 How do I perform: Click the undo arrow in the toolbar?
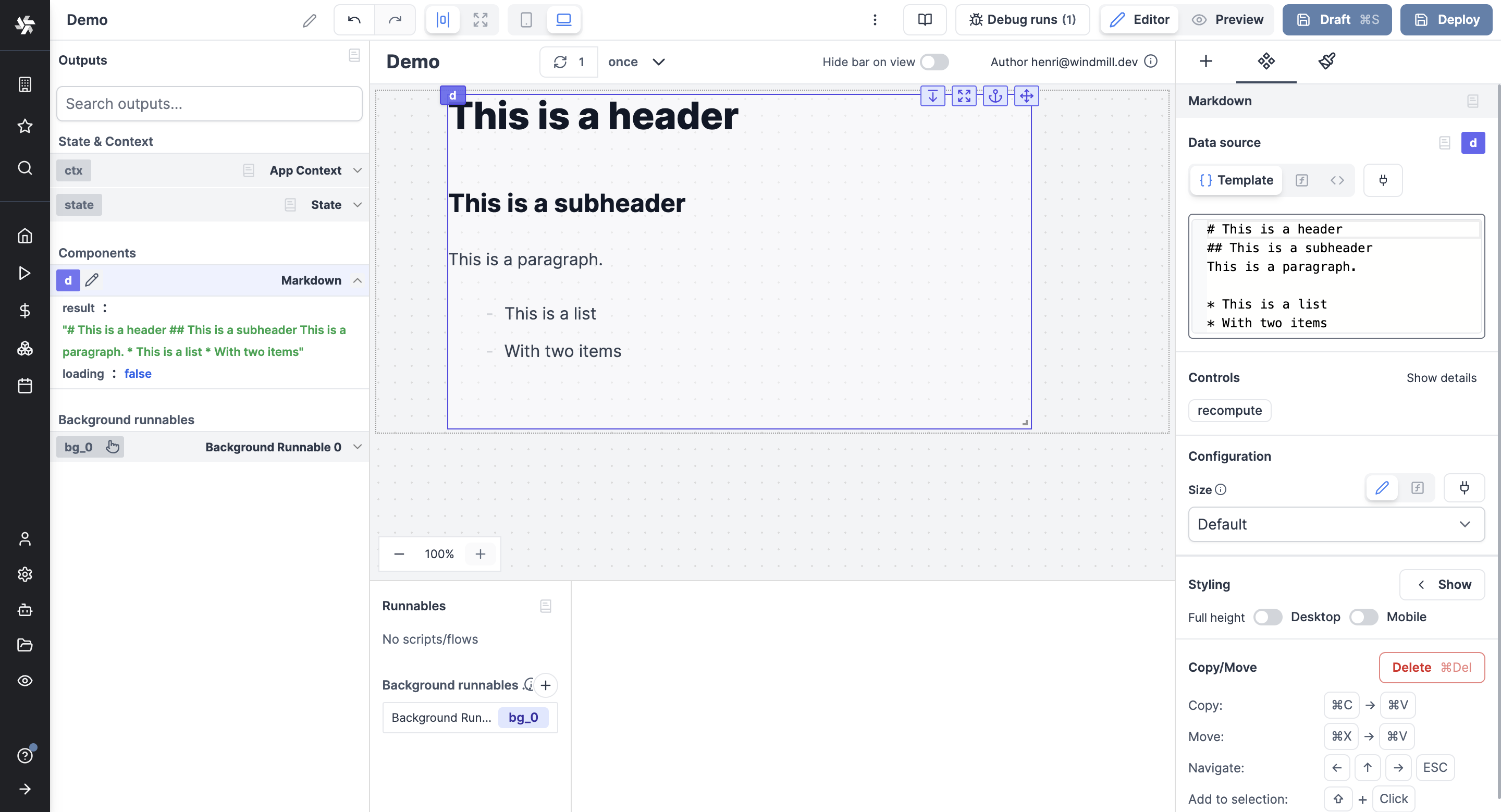(354, 19)
